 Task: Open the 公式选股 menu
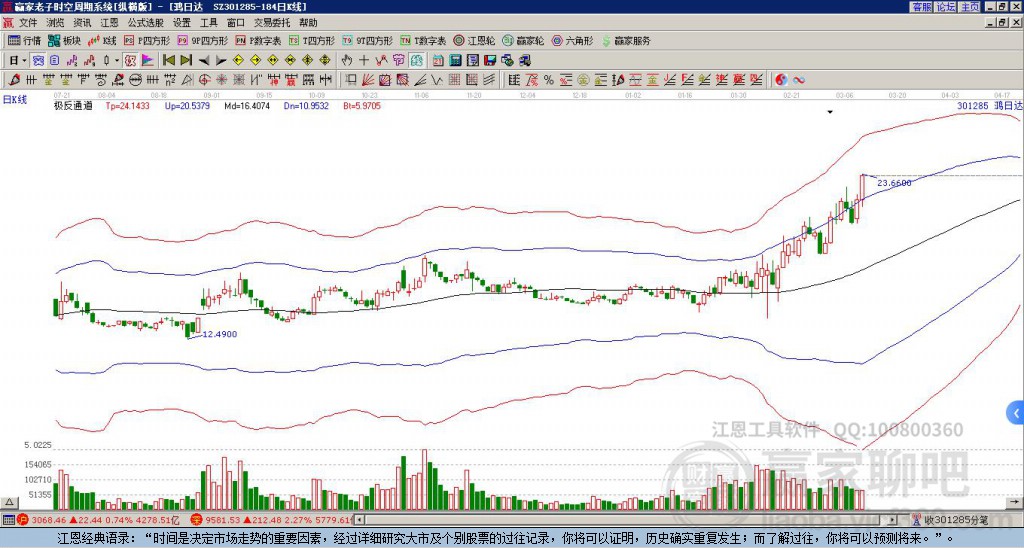coord(145,23)
